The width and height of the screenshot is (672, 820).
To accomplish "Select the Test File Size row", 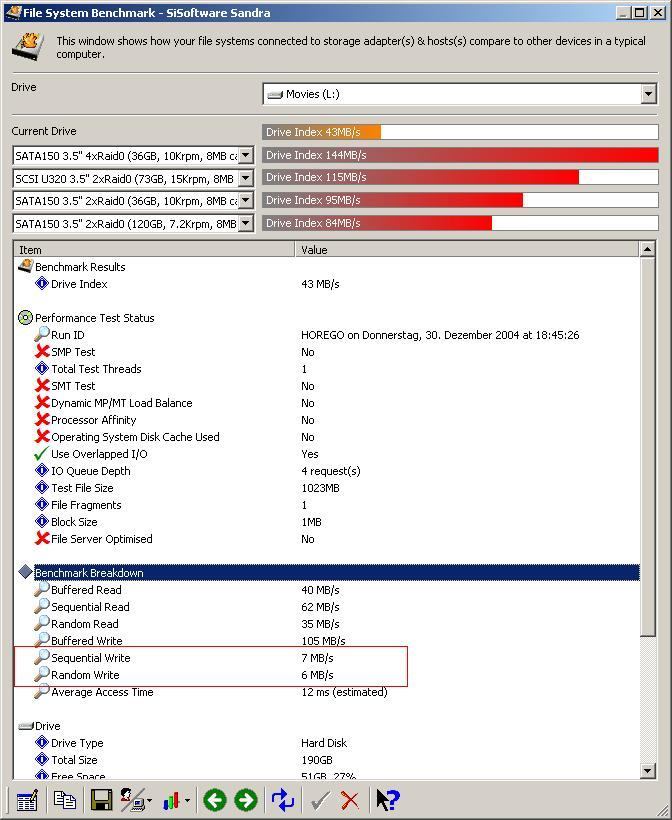I will pyautogui.click(x=328, y=487).
